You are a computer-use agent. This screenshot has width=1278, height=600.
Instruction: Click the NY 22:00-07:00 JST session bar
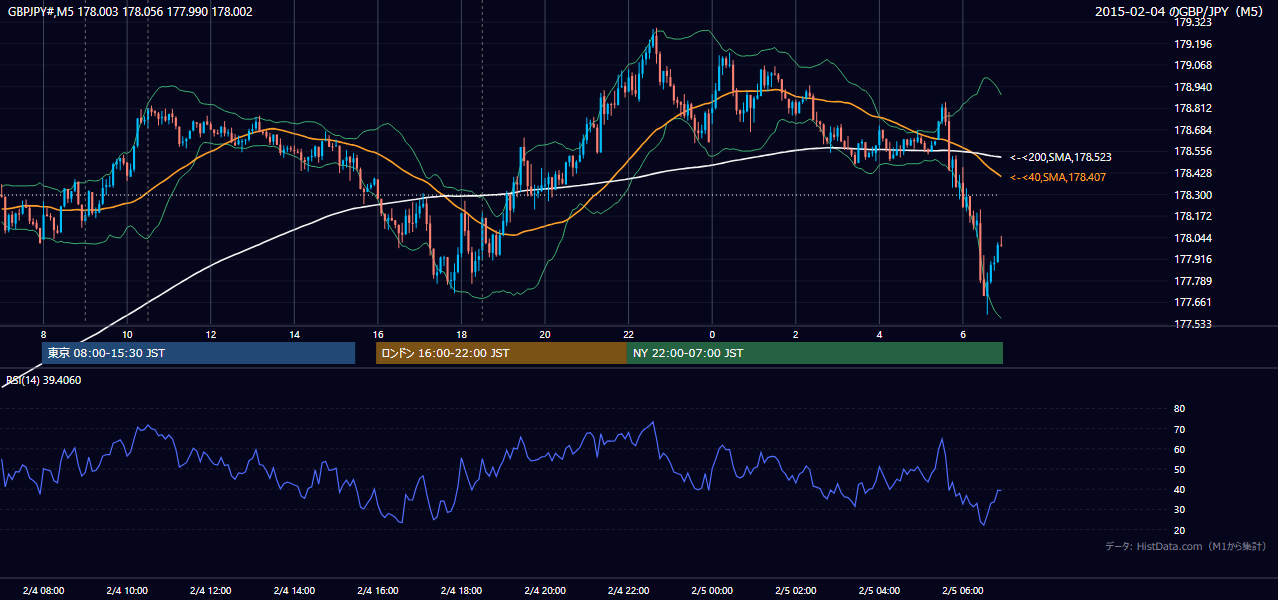coord(815,353)
